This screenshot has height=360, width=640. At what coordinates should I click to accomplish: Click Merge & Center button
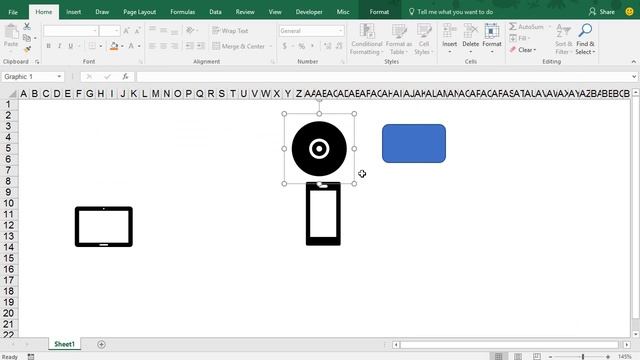coord(239,46)
